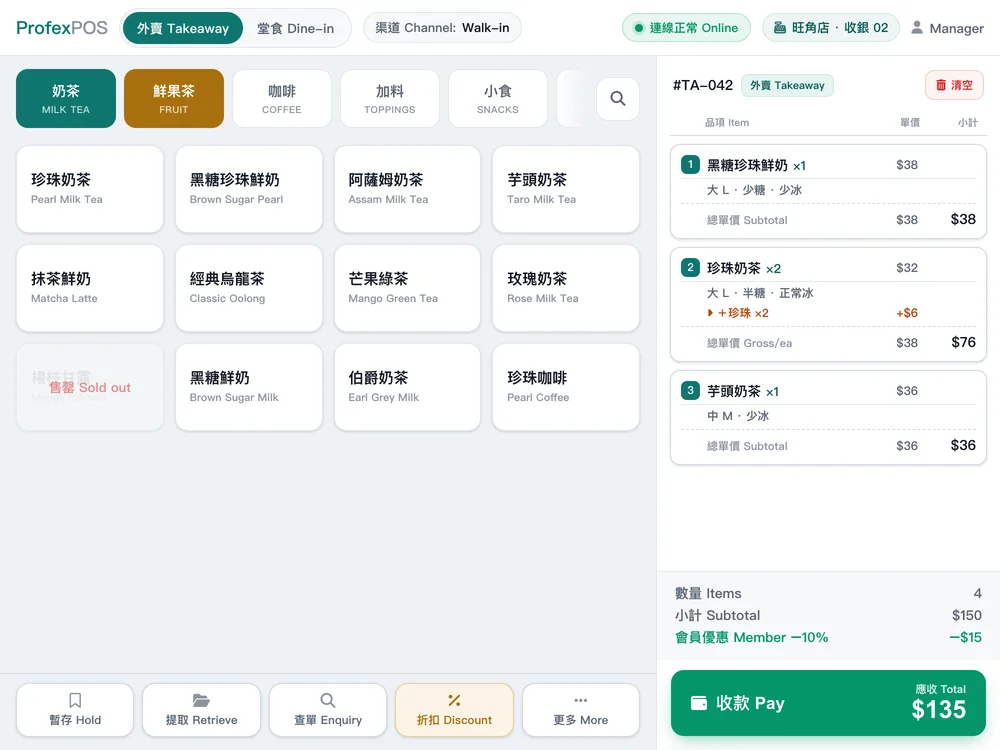Select order line number 2 badge
The width and height of the screenshot is (1000, 750).
coord(690,267)
